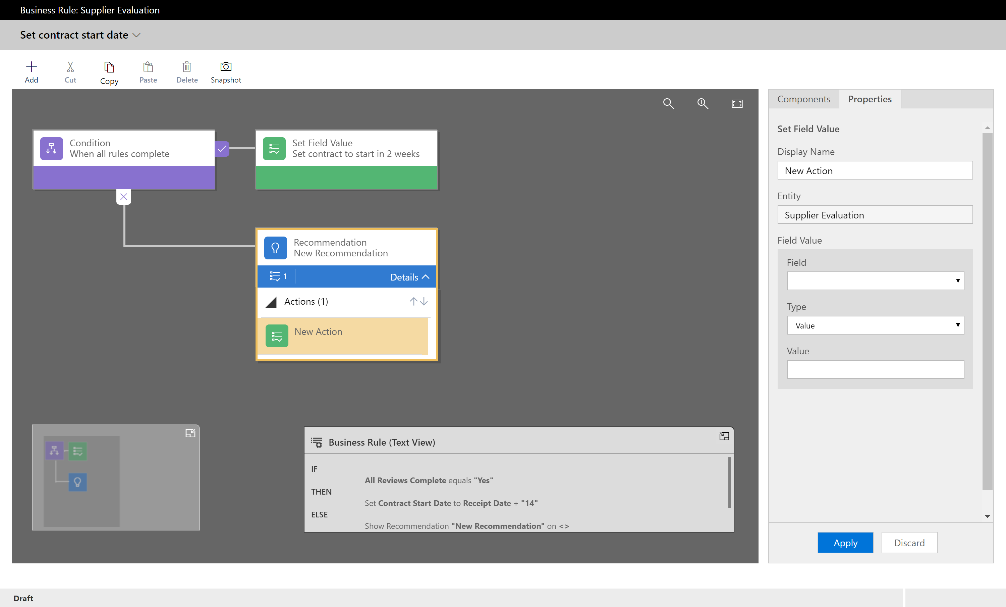This screenshot has height=607, width=1006.
Task: Click the Discard button
Action: tap(909, 543)
